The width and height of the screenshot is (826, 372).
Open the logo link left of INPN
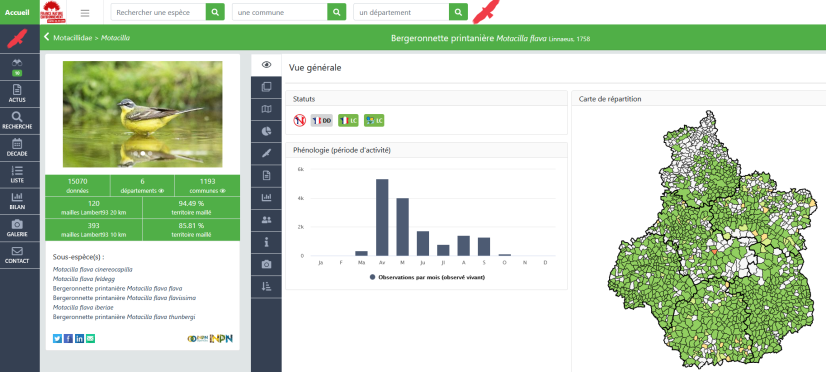[198, 338]
